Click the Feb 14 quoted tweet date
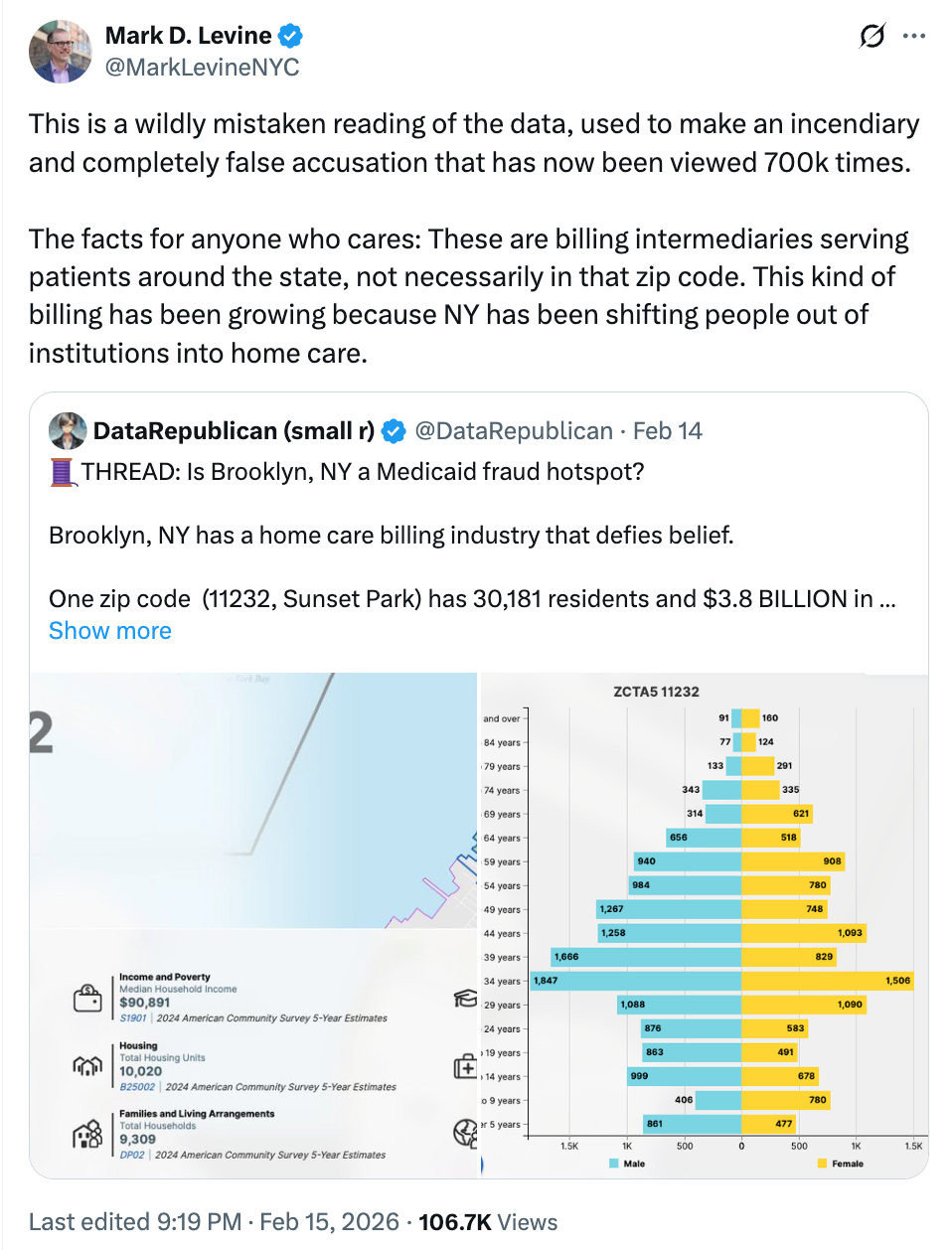 tap(668, 431)
